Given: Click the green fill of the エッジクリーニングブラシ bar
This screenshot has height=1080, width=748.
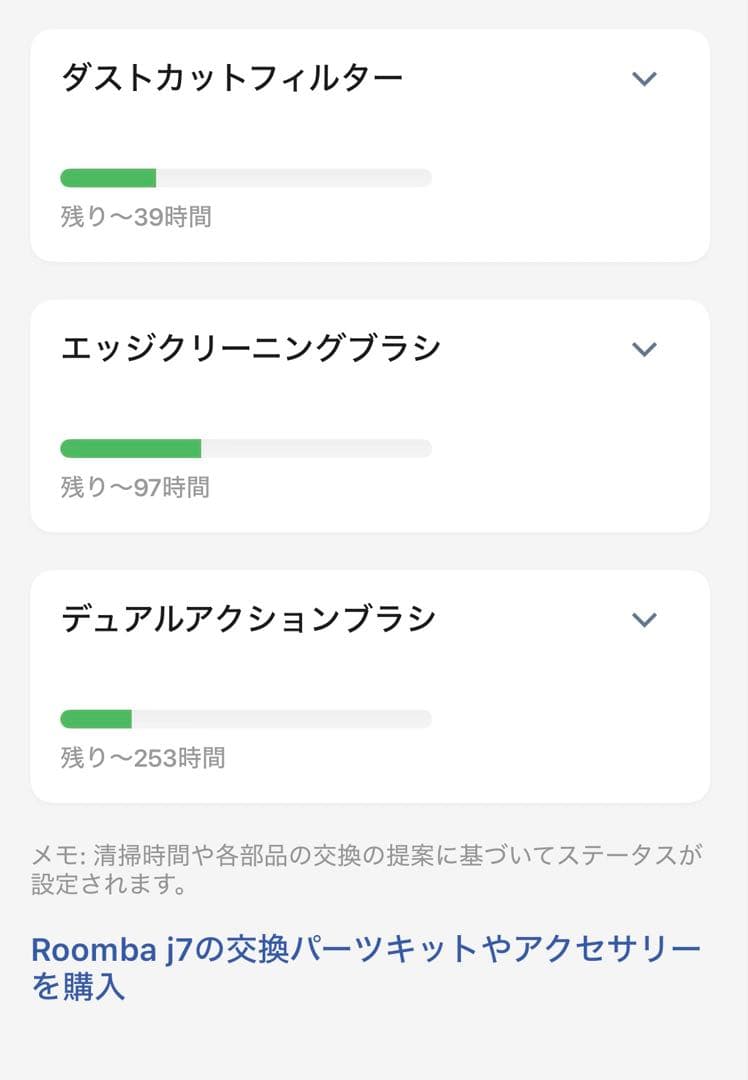Looking at the screenshot, I should coord(130,448).
